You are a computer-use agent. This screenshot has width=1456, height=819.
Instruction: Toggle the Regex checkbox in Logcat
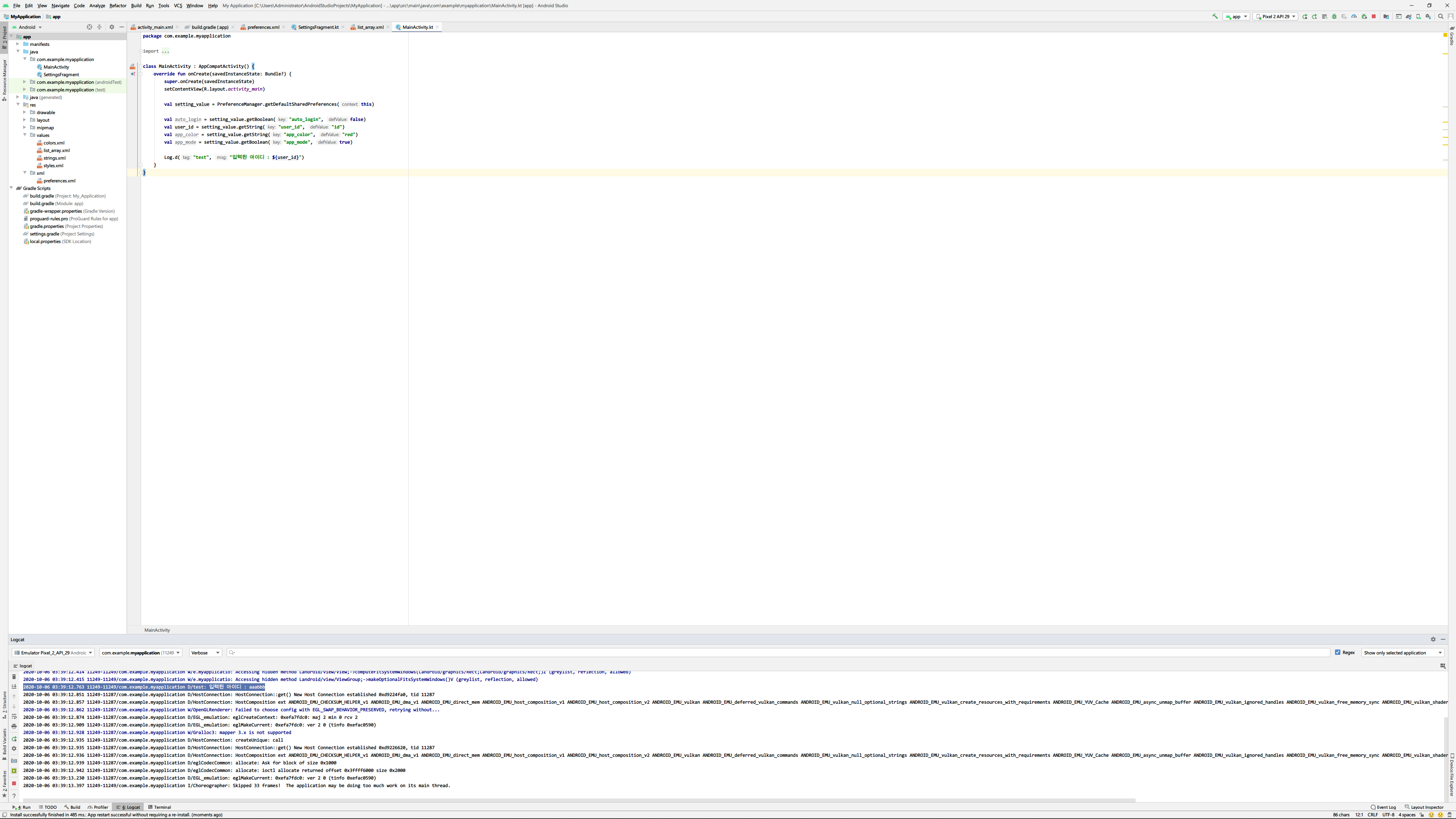[1337, 652]
